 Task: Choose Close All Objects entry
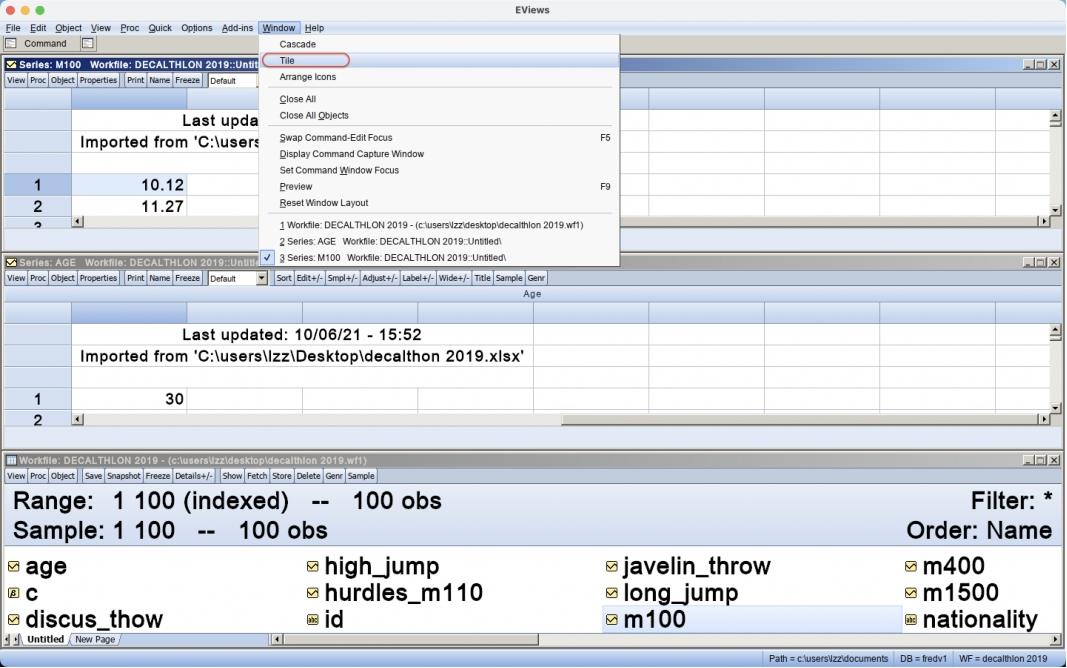(x=439, y=116)
